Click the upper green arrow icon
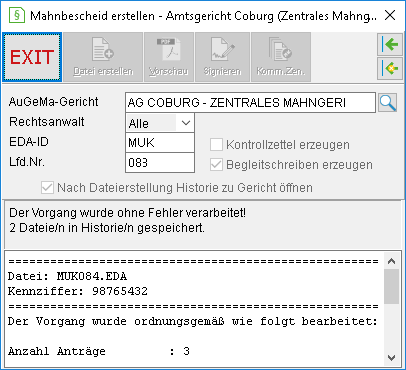Screen dimensions: 406x370 pyautogui.click(x=390, y=44)
